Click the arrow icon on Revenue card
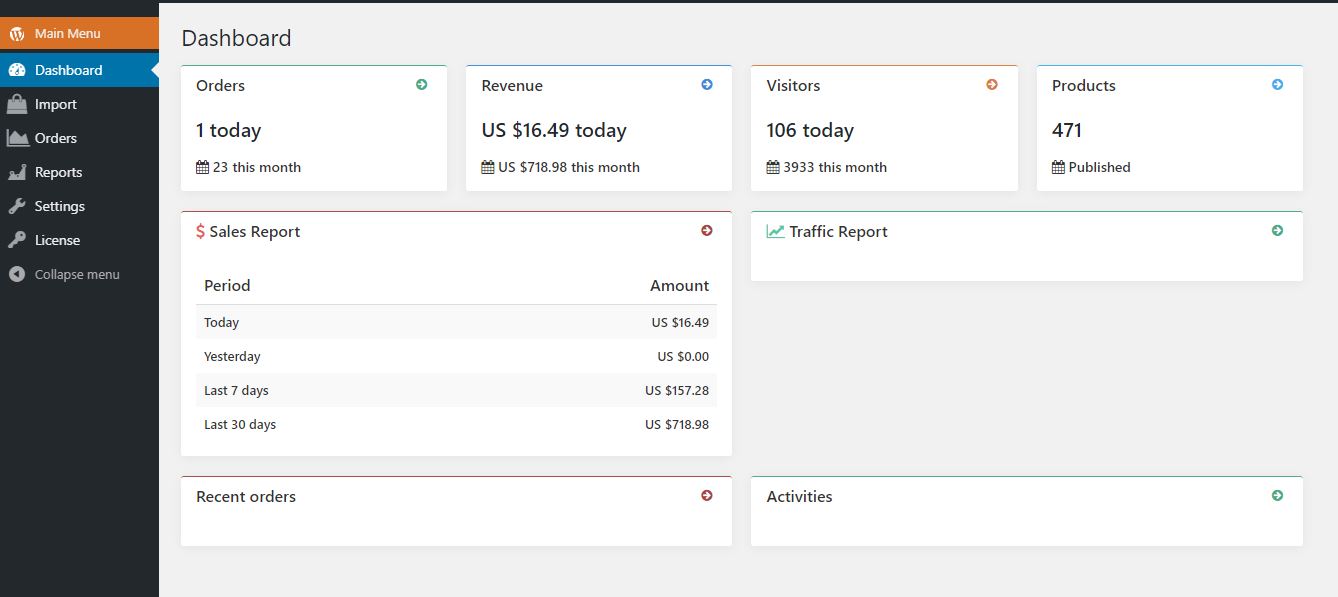 [707, 85]
